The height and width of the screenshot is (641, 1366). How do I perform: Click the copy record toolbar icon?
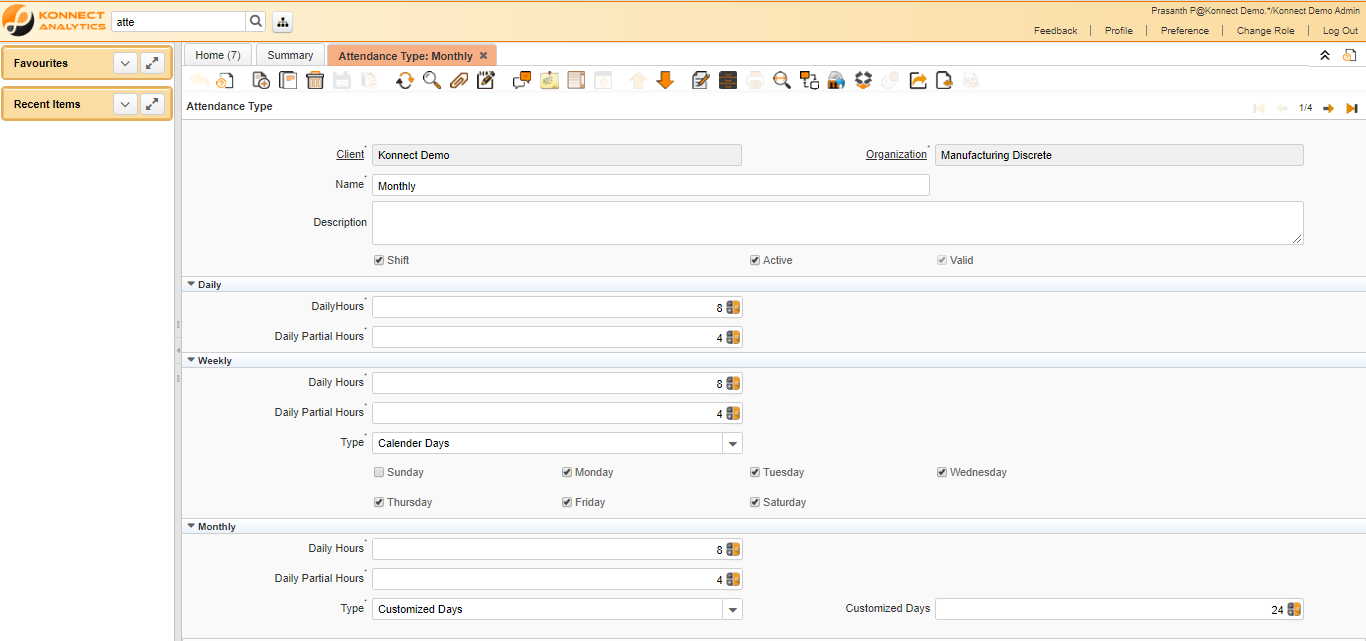pyautogui.click(x=288, y=80)
